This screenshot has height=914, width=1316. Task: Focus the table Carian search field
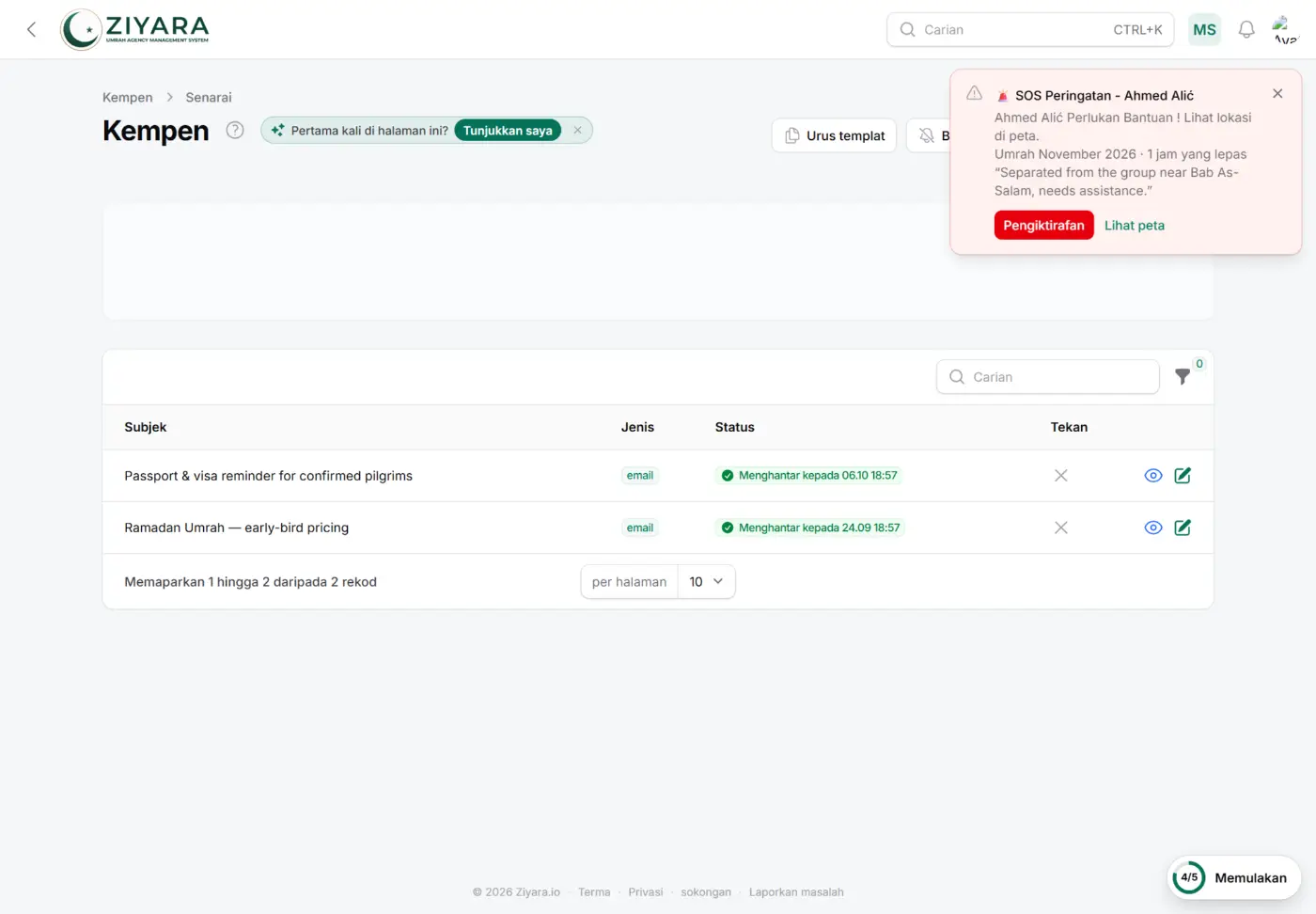[1048, 377]
